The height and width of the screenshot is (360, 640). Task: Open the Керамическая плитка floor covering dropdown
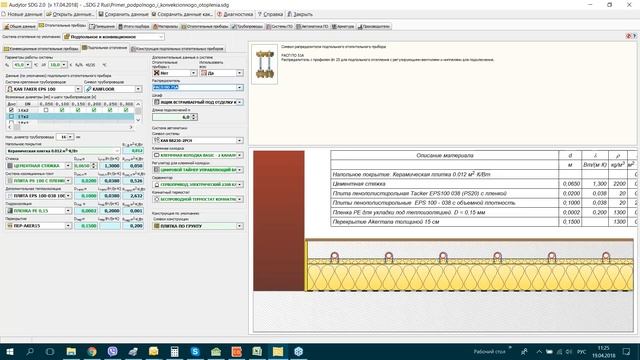click(117, 151)
